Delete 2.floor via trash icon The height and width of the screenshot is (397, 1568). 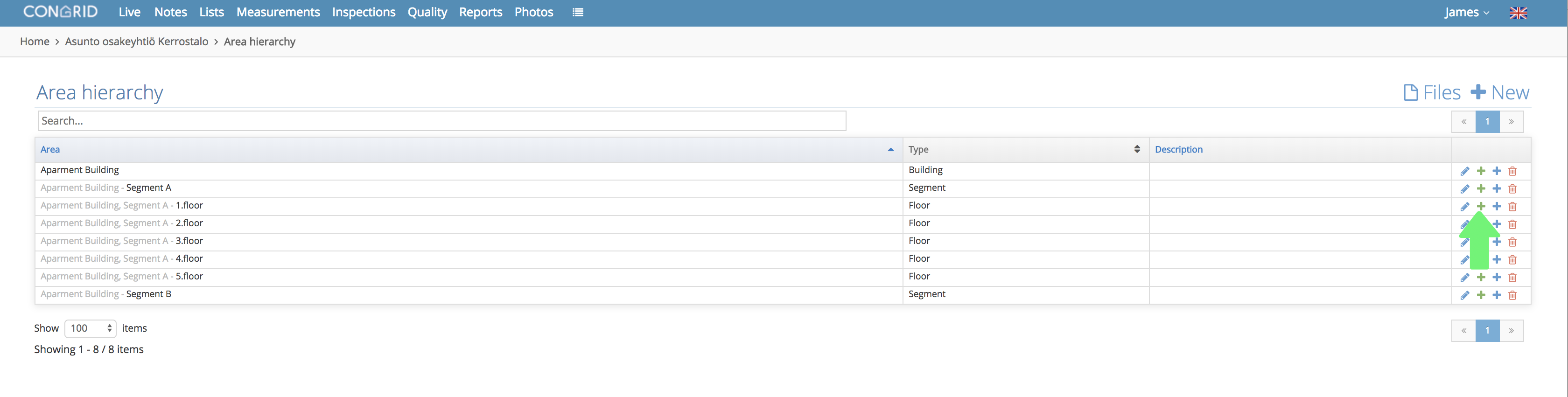[x=1512, y=224]
